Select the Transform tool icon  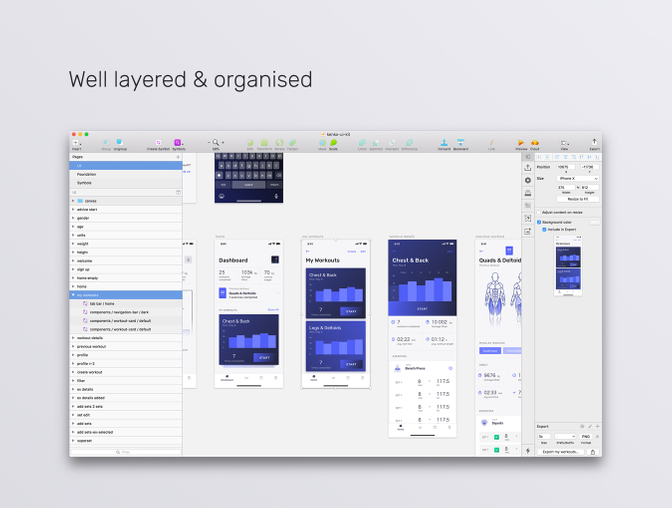(x=264, y=143)
